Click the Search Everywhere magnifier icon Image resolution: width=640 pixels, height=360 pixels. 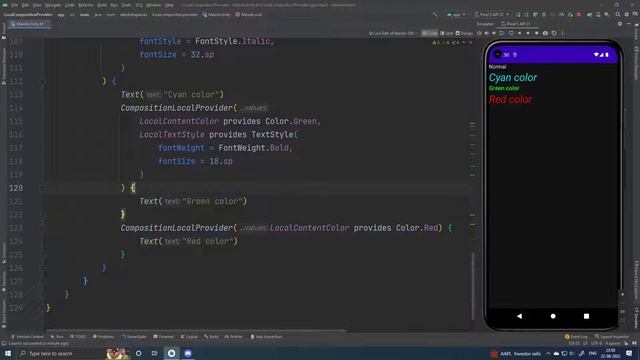[x=618, y=15]
